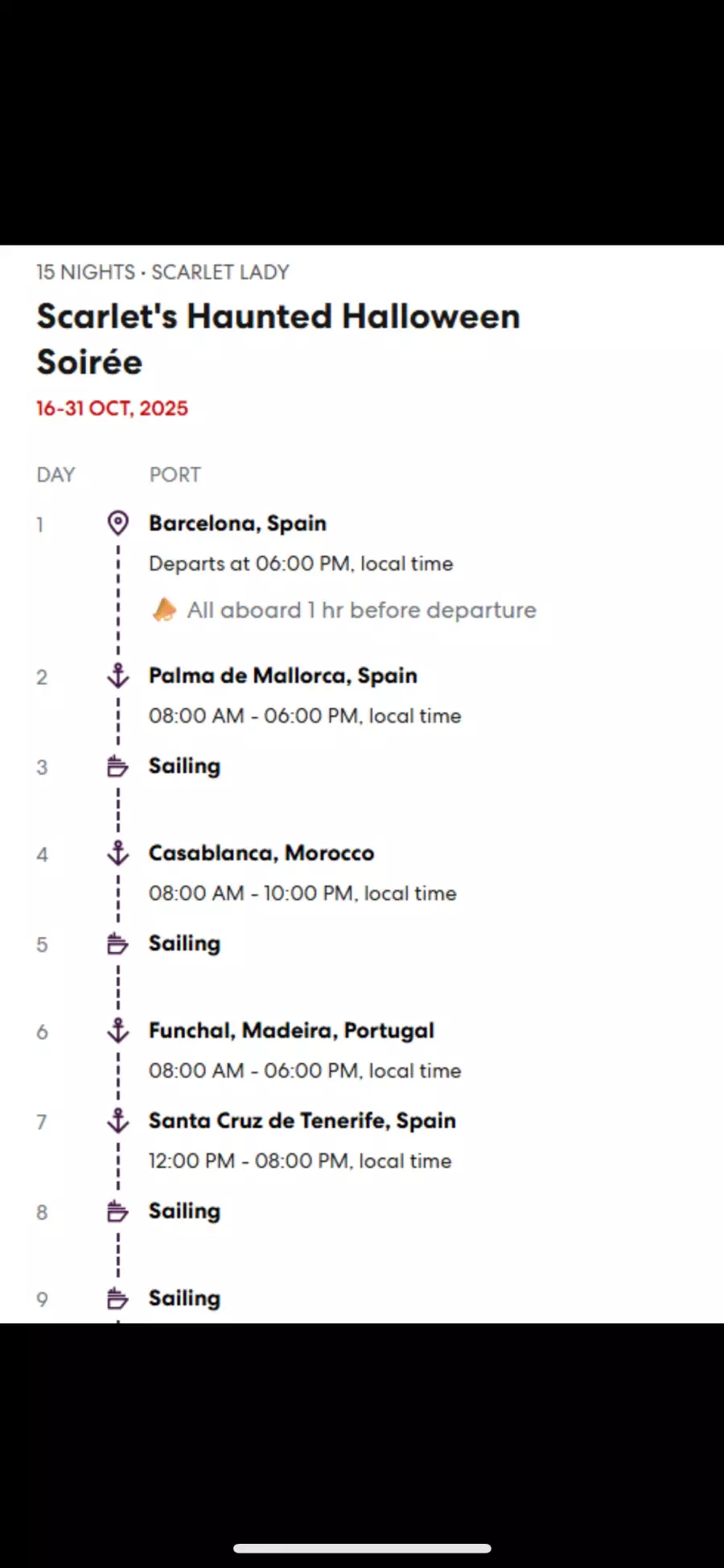Click the anchor icon beside Santa Cruz de Tenerife

pyautogui.click(x=118, y=1120)
